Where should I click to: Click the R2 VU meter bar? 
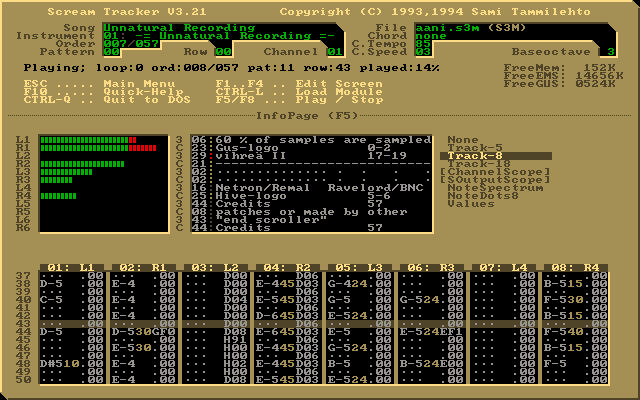pyautogui.click(x=82, y=164)
